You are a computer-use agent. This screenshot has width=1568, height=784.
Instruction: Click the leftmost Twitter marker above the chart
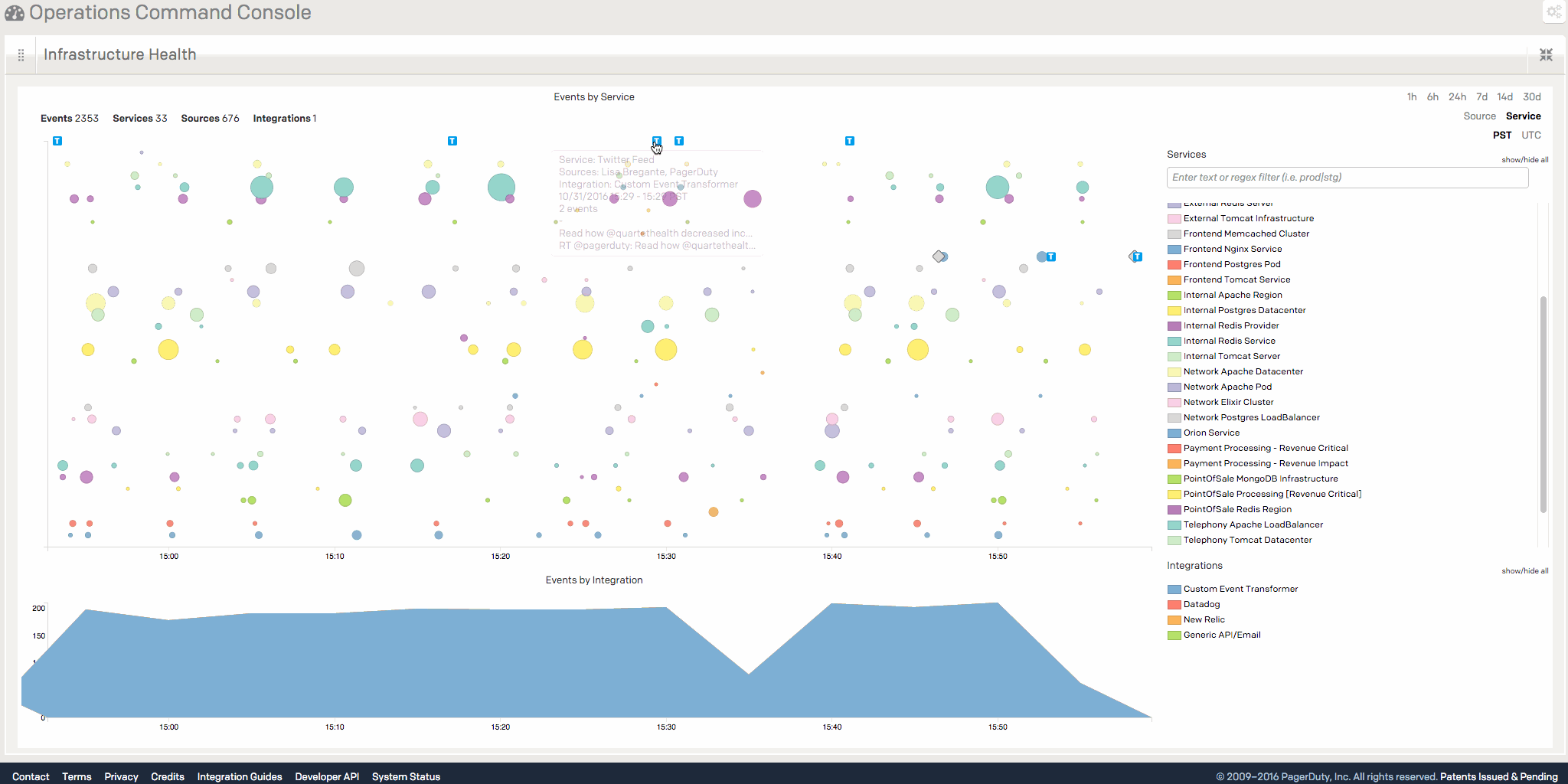57,141
